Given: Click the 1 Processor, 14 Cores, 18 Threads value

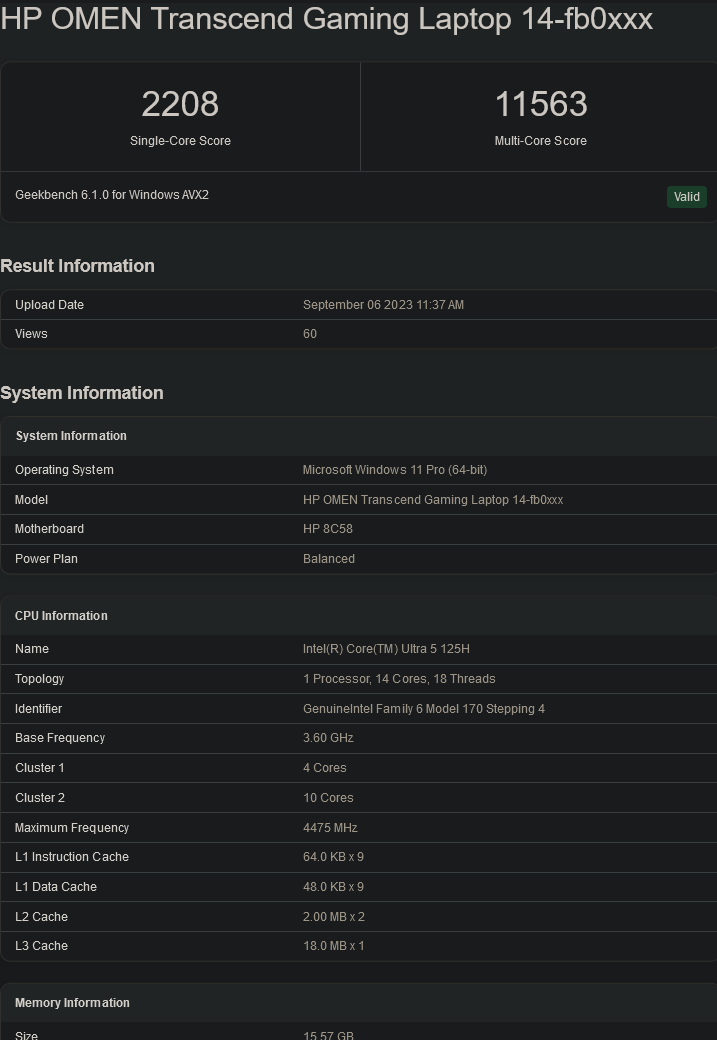Looking at the screenshot, I should (399, 679).
